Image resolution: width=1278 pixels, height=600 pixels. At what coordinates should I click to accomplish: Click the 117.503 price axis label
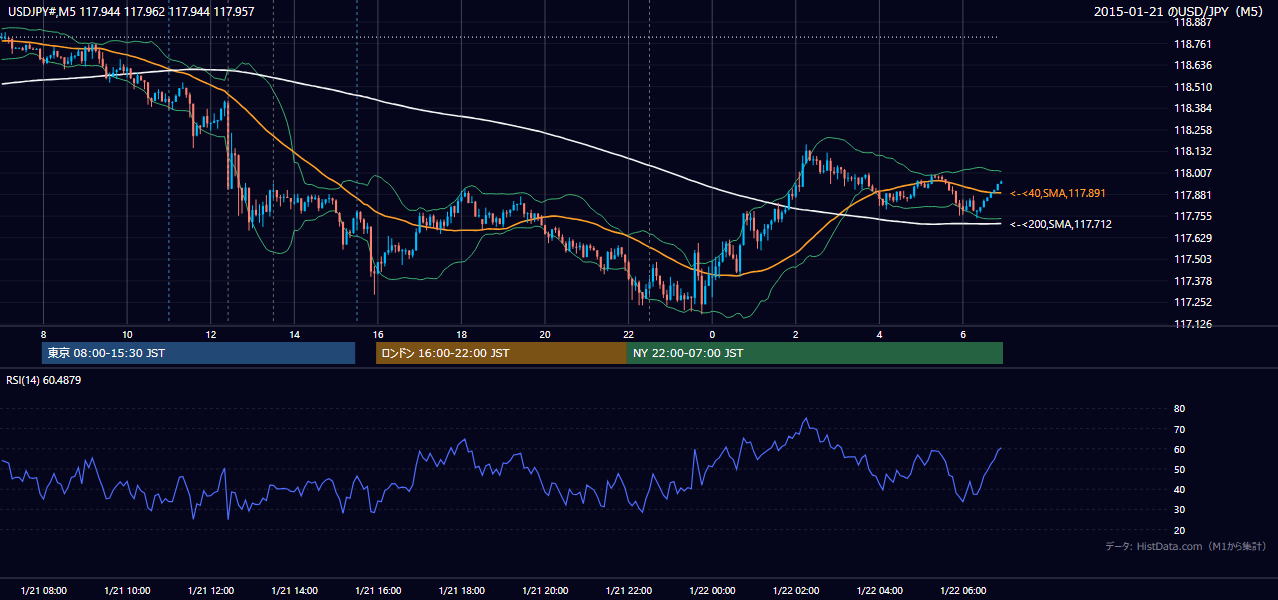1193,260
